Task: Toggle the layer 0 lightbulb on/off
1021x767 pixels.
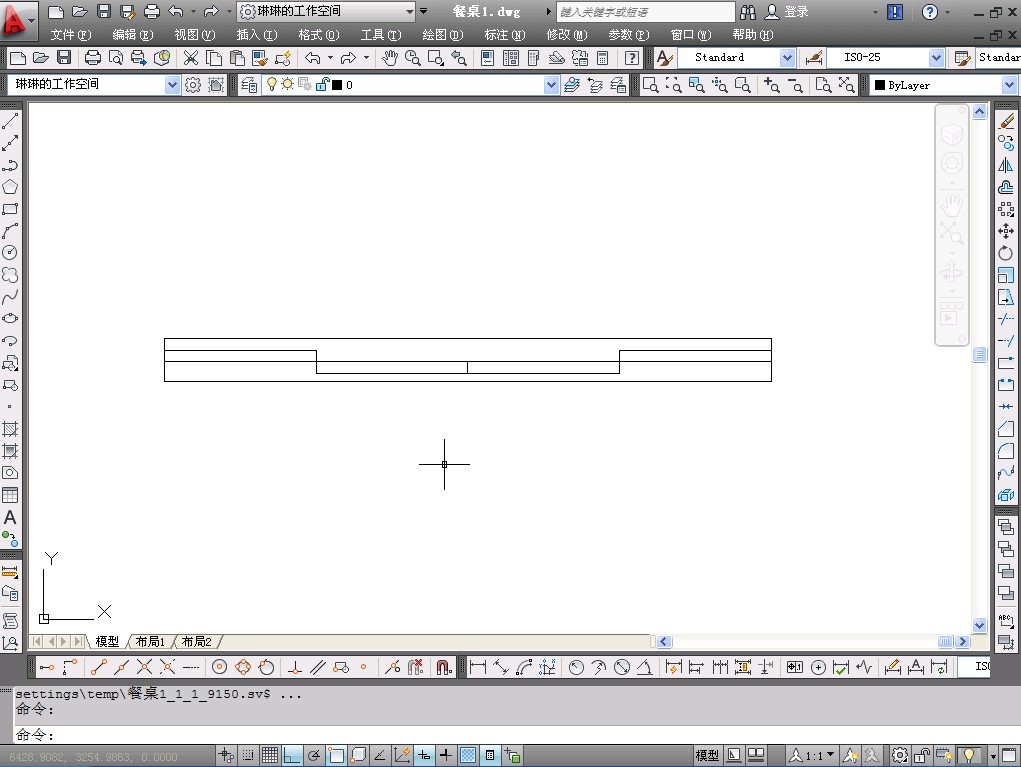Action: [271, 85]
